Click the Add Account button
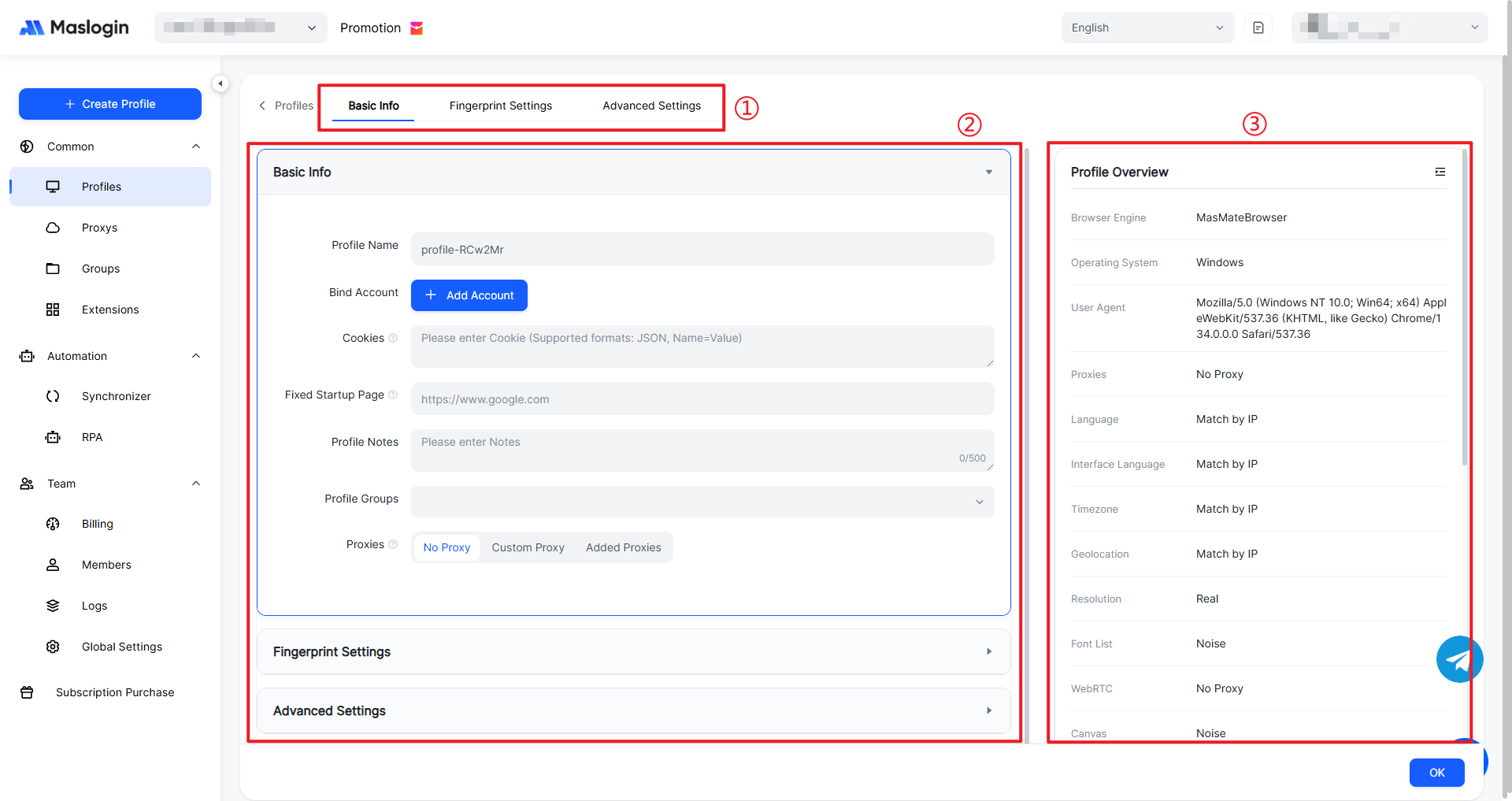Image resolution: width=1512 pixels, height=801 pixels. [x=469, y=295]
